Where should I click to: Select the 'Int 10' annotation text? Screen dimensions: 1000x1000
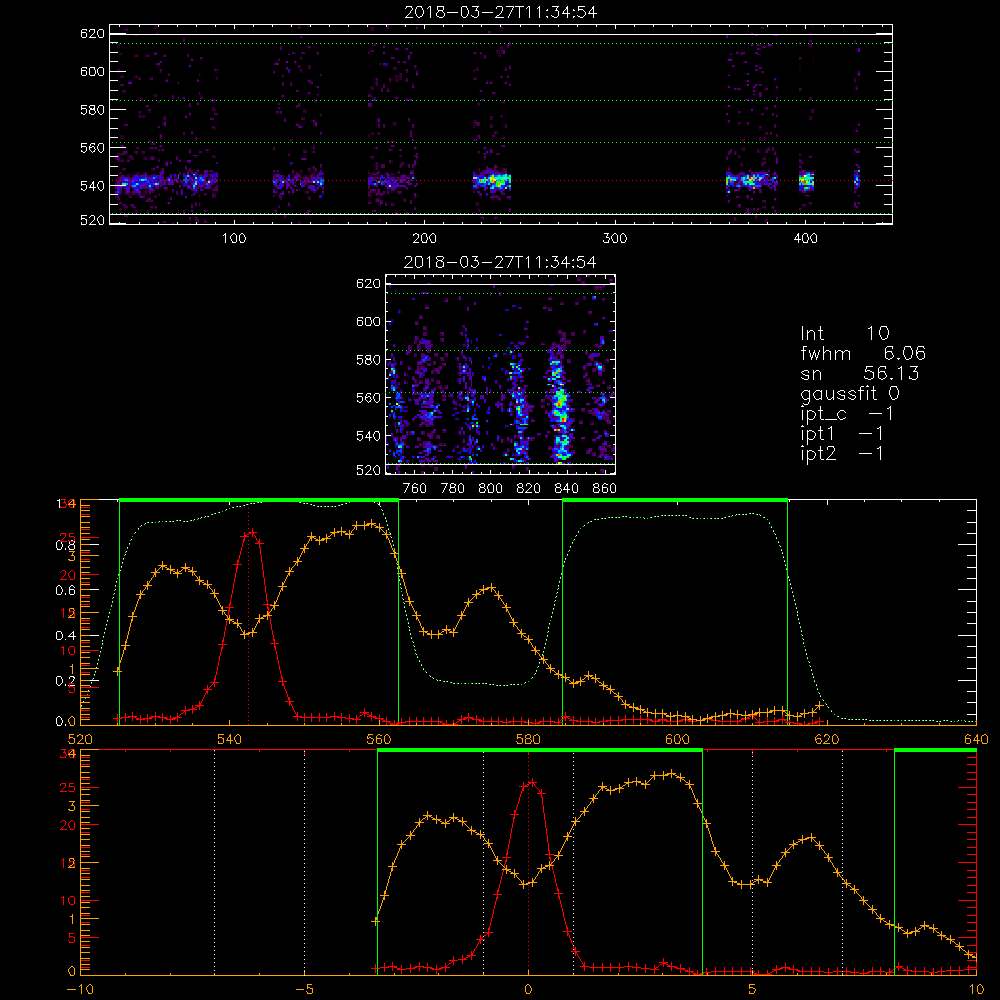[x=845, y=334]
